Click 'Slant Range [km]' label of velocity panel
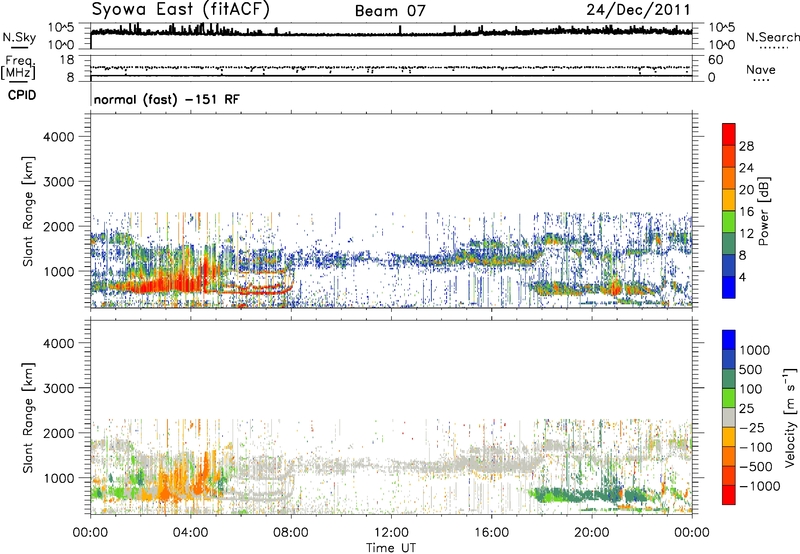This screenshot has height=554, width=800. [x=28, y=418]
